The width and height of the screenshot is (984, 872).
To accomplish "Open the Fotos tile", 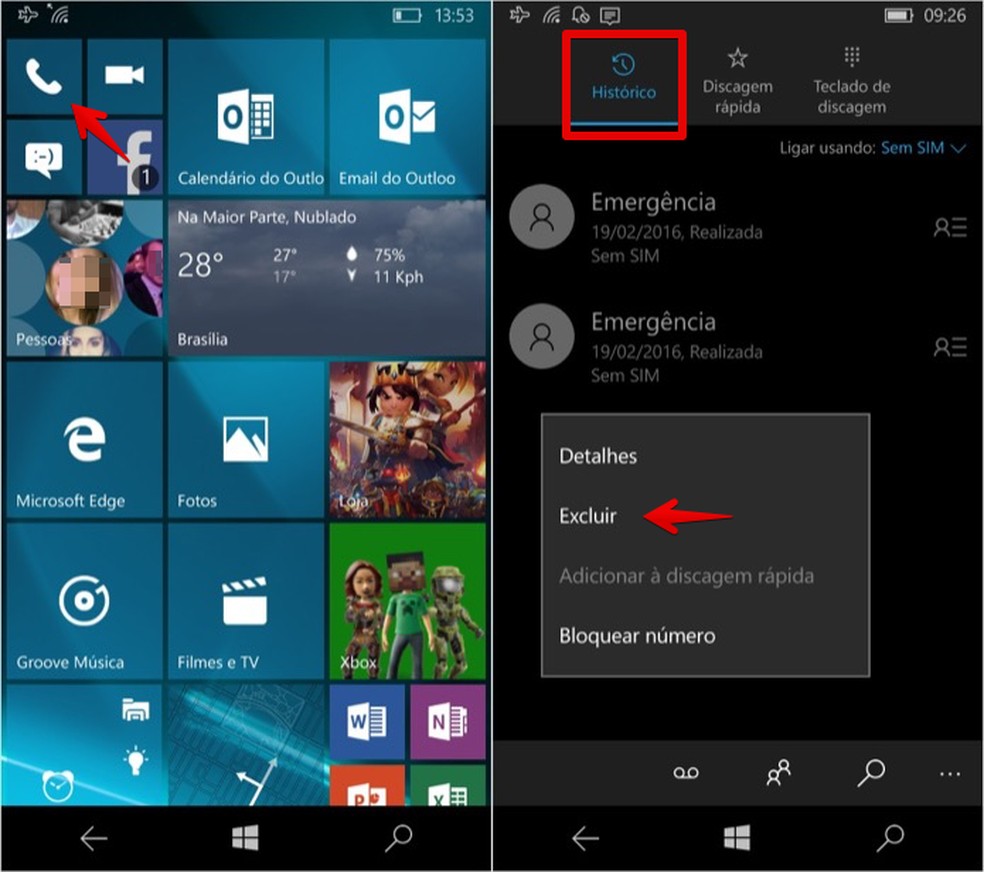I will point(245,440).
